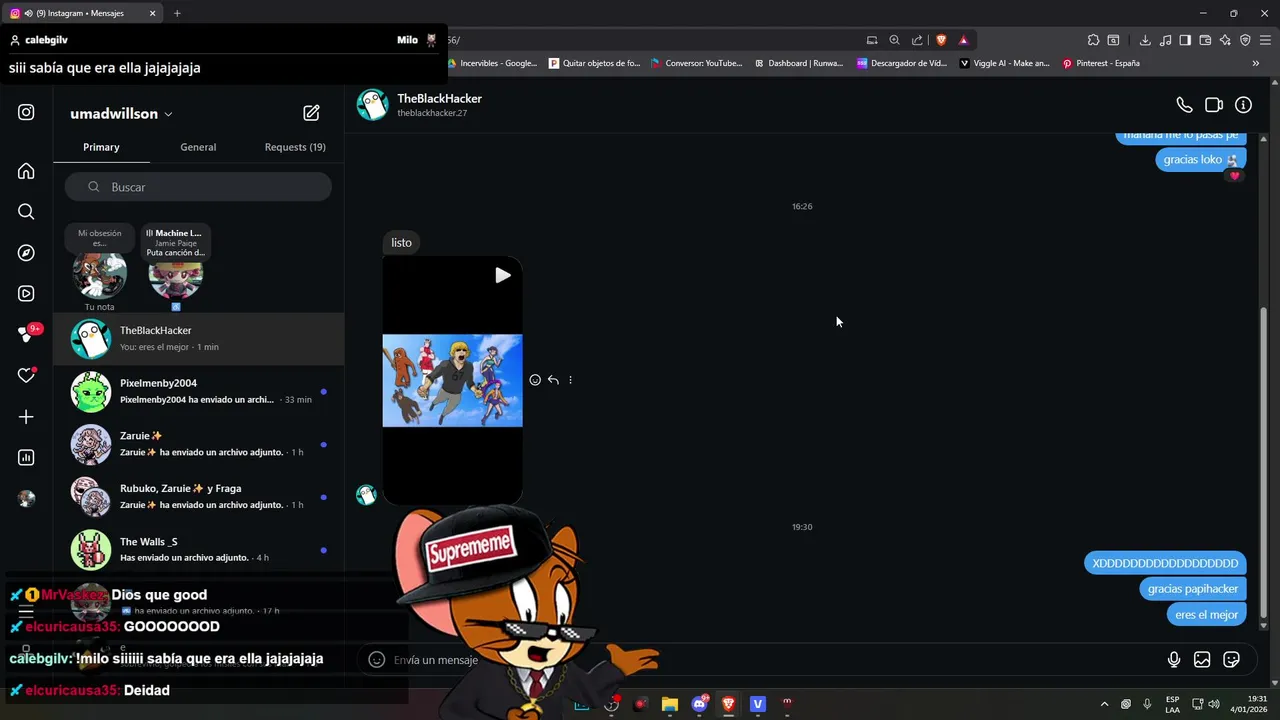The image size is (1280, 720).
Task: Open the Requests (19) tab
Action: 295,147
